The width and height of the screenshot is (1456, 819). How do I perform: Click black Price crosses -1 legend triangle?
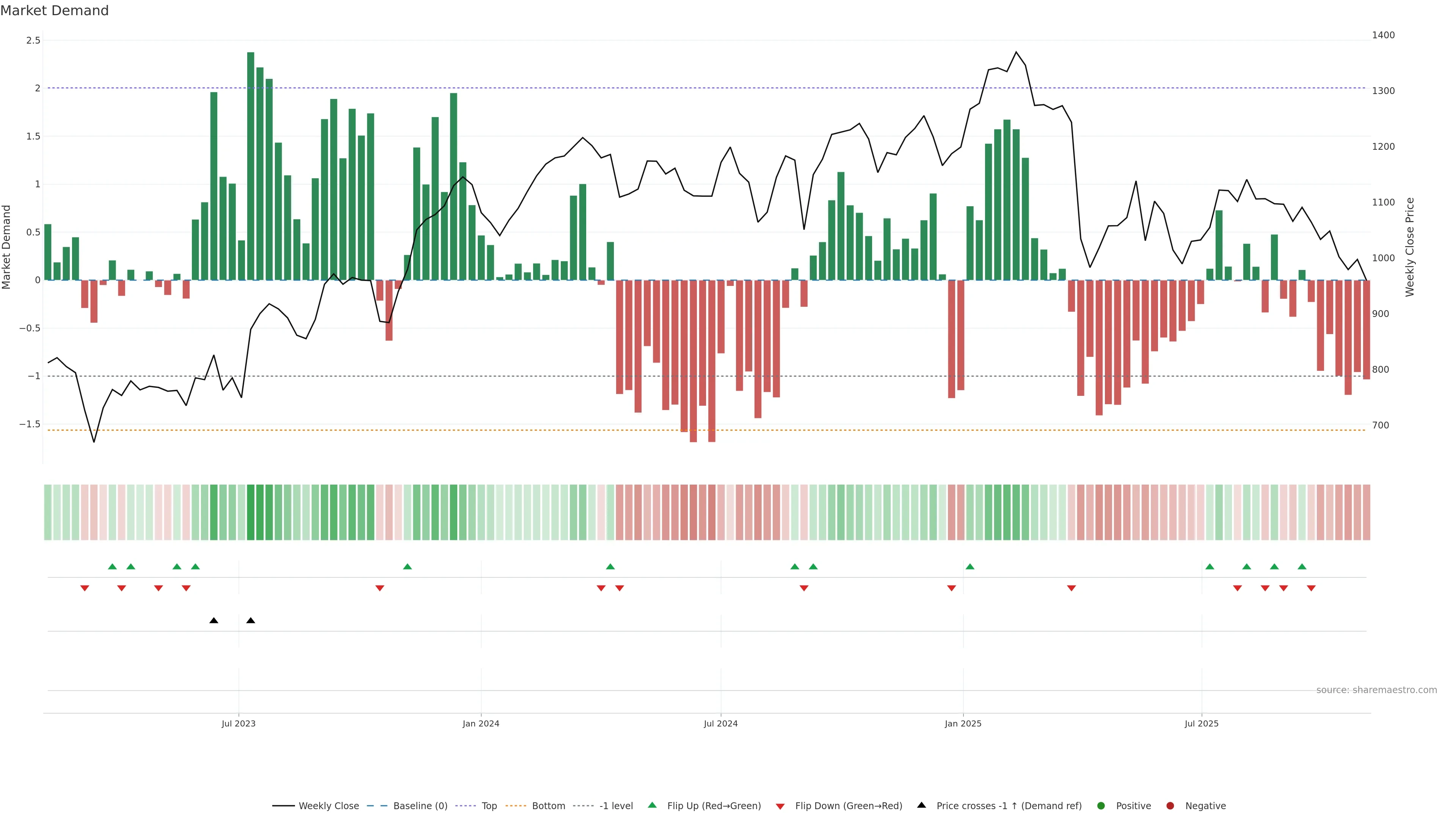pos(921,805)
